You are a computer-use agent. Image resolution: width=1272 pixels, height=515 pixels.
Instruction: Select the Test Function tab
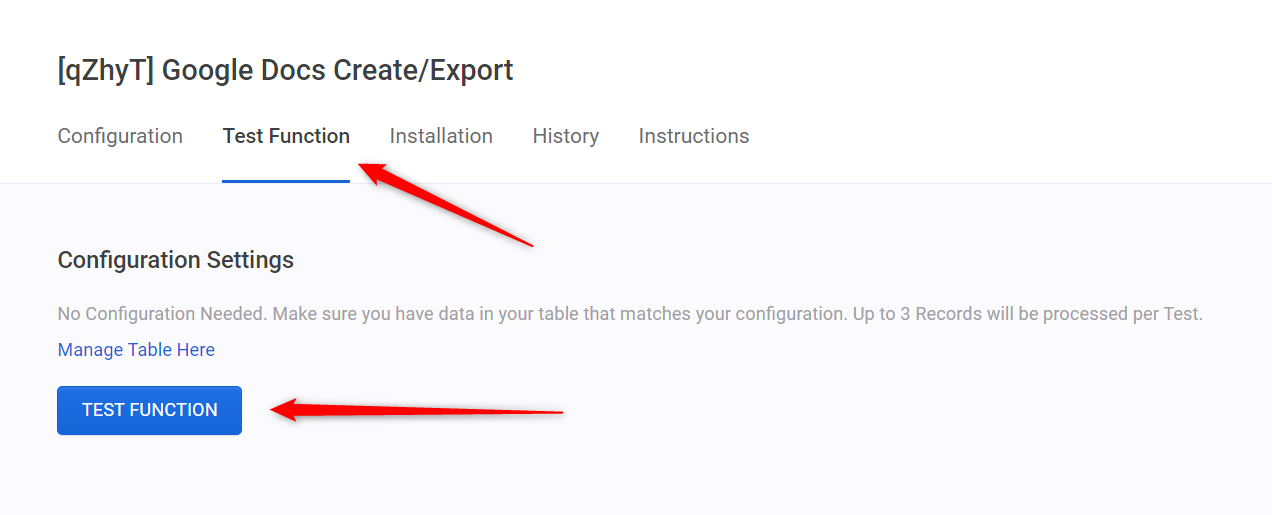pyautogui.click(x=286, y=136)
